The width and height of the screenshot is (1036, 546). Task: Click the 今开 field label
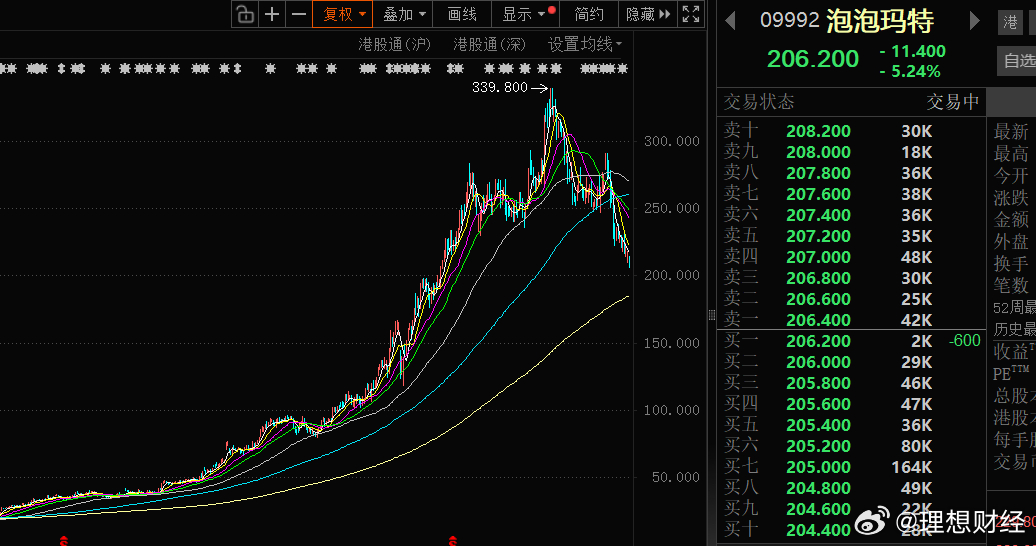[x=1011, y=175]
